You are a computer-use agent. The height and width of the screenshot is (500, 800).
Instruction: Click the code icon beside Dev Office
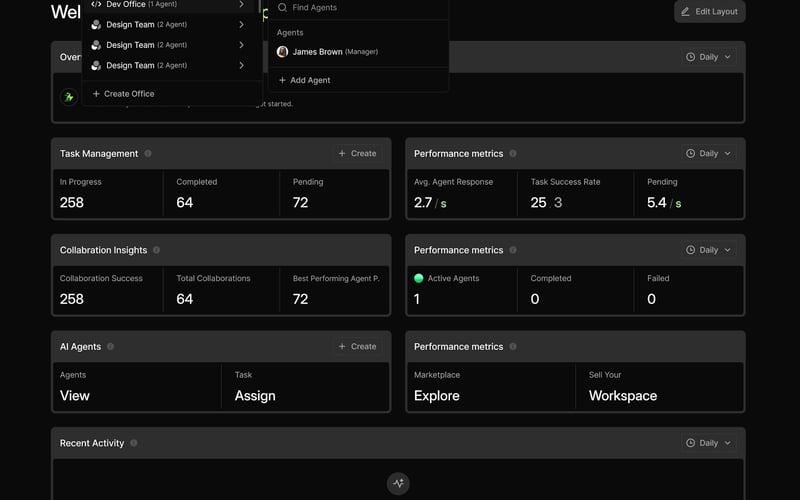point(95,4)
